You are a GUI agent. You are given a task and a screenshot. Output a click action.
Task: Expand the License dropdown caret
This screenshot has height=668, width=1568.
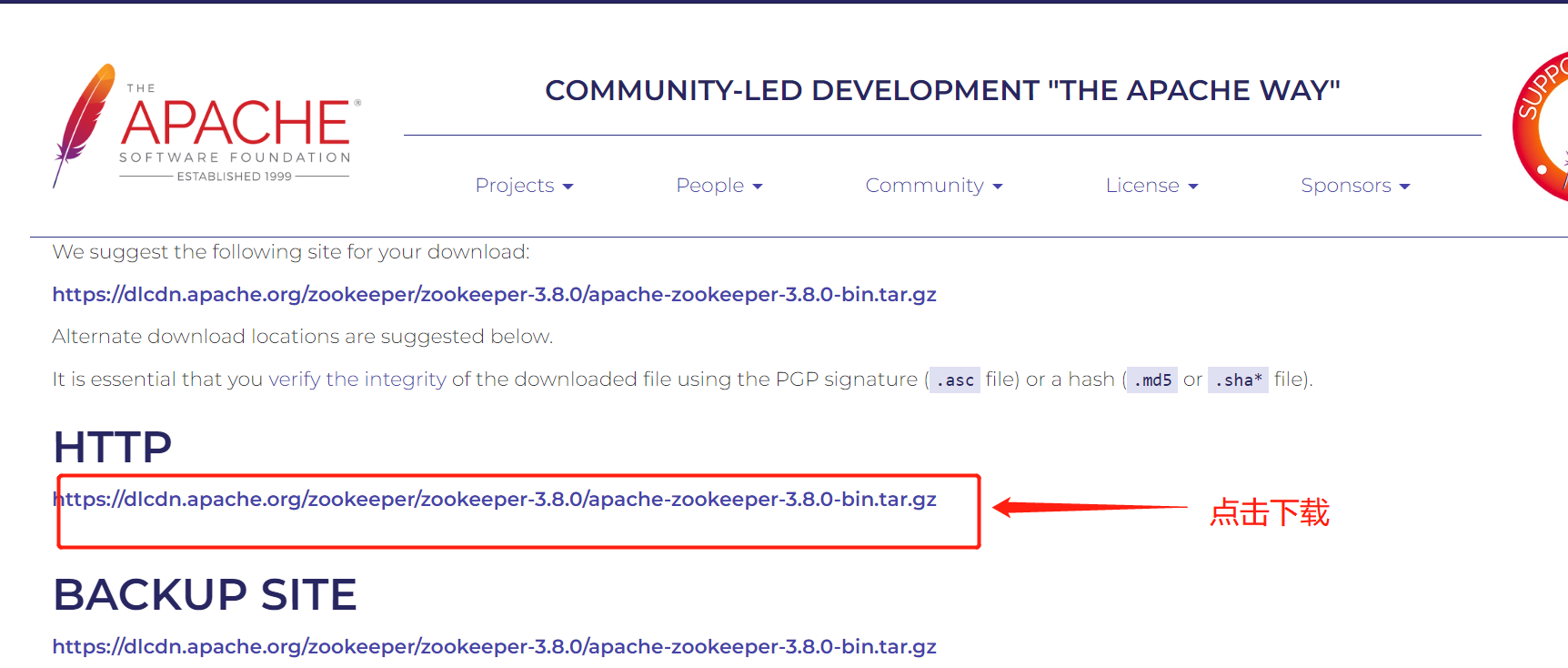click(x=1193, y=187)
